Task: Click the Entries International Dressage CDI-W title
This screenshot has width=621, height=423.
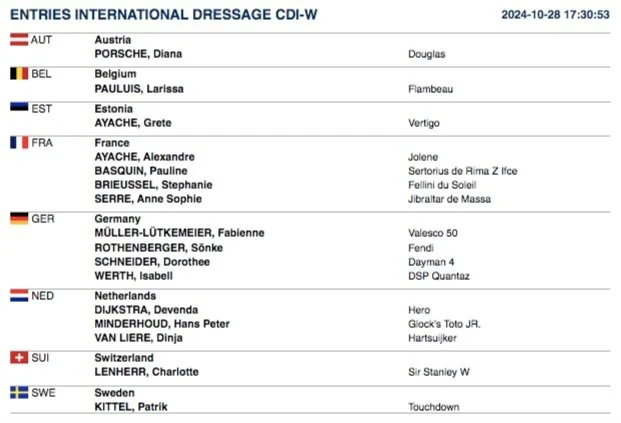Action: 164,15
